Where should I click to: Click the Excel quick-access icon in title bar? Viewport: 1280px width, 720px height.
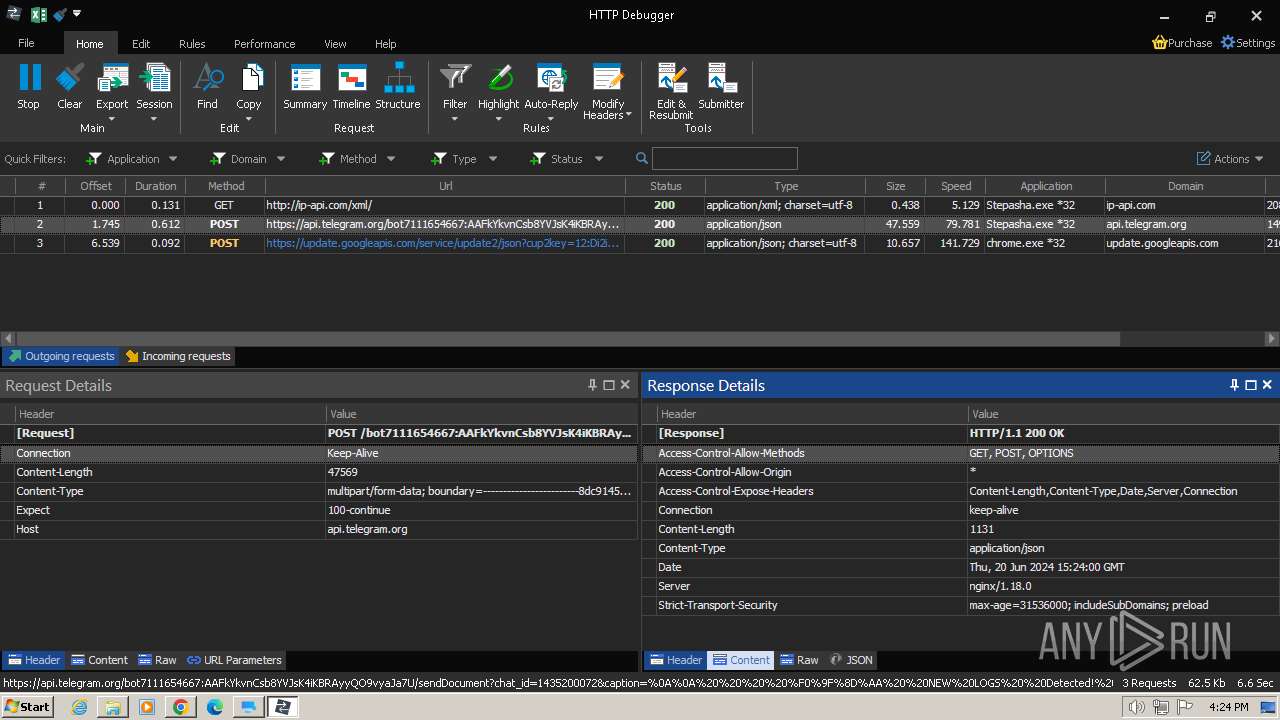point(39,14)
